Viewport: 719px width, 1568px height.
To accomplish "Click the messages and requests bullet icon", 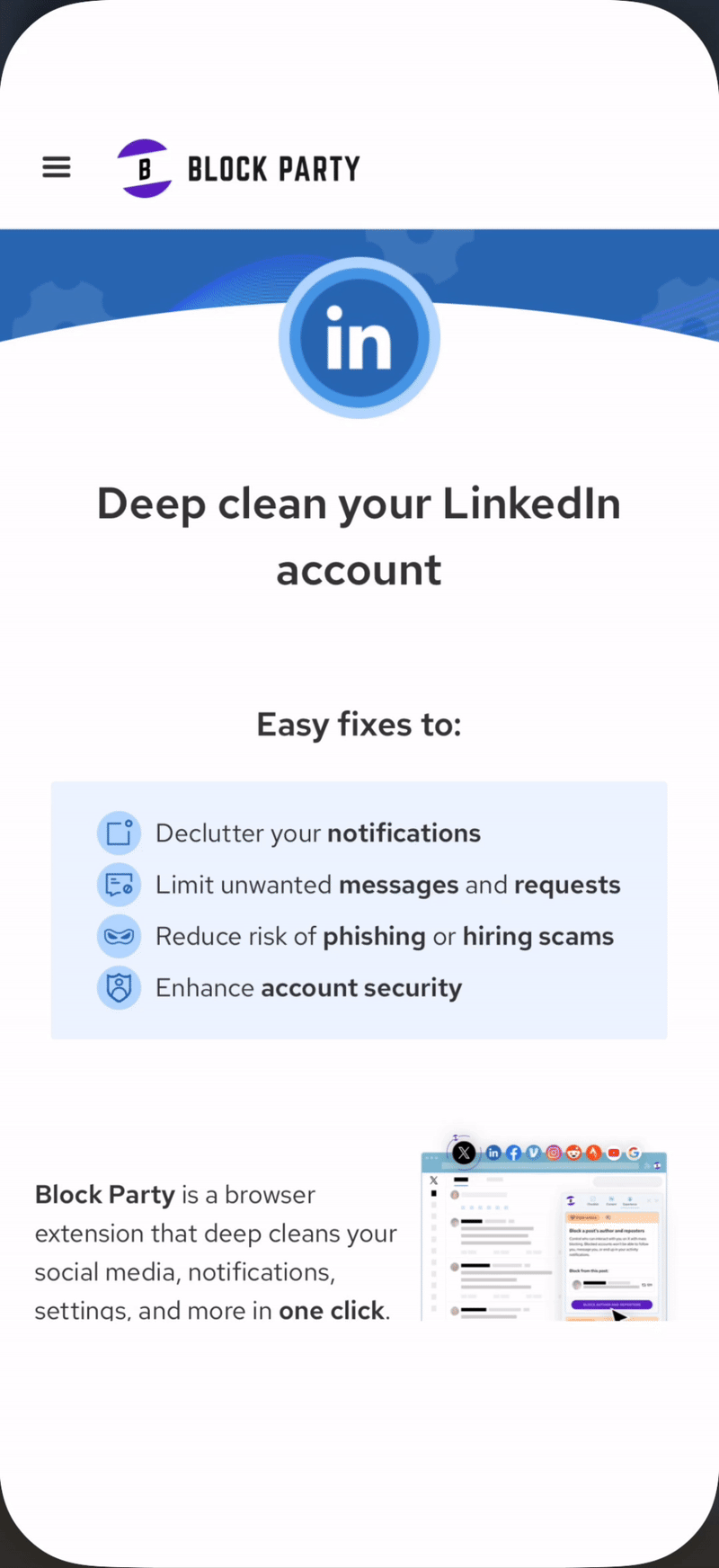I will coord(119,885).
